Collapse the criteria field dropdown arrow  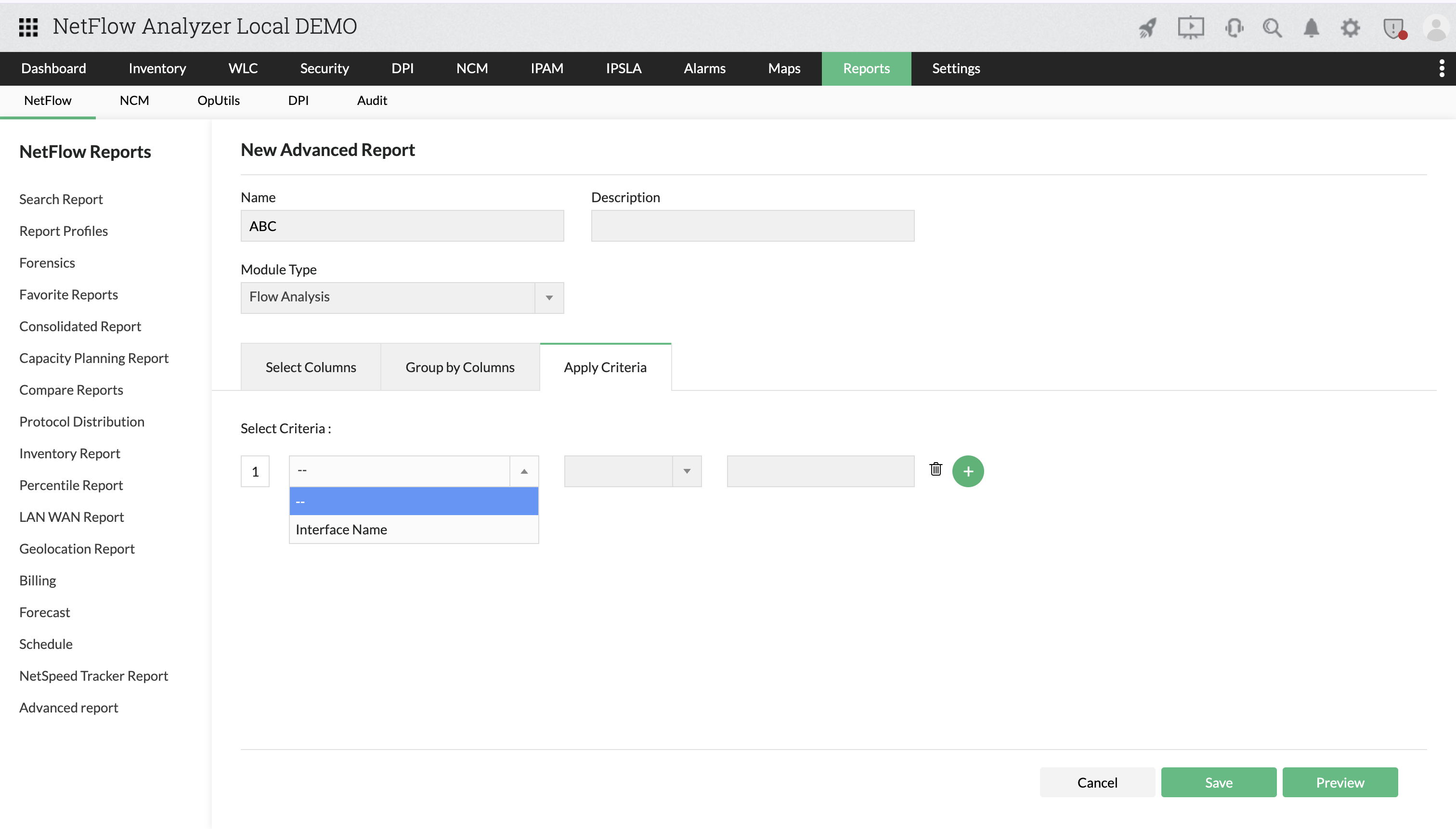pos(523,471)
